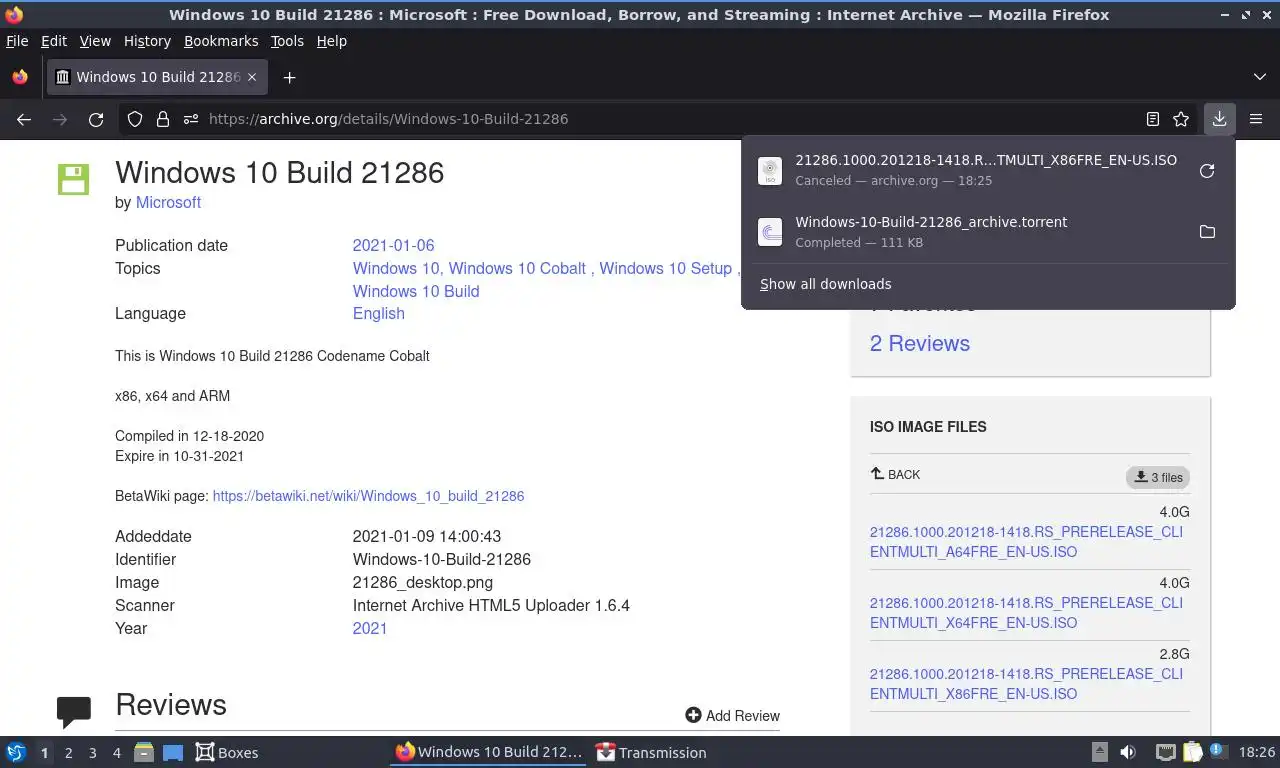Open a new tab with the plus button
Screen dimensions: 1280x768
point(289,78)
